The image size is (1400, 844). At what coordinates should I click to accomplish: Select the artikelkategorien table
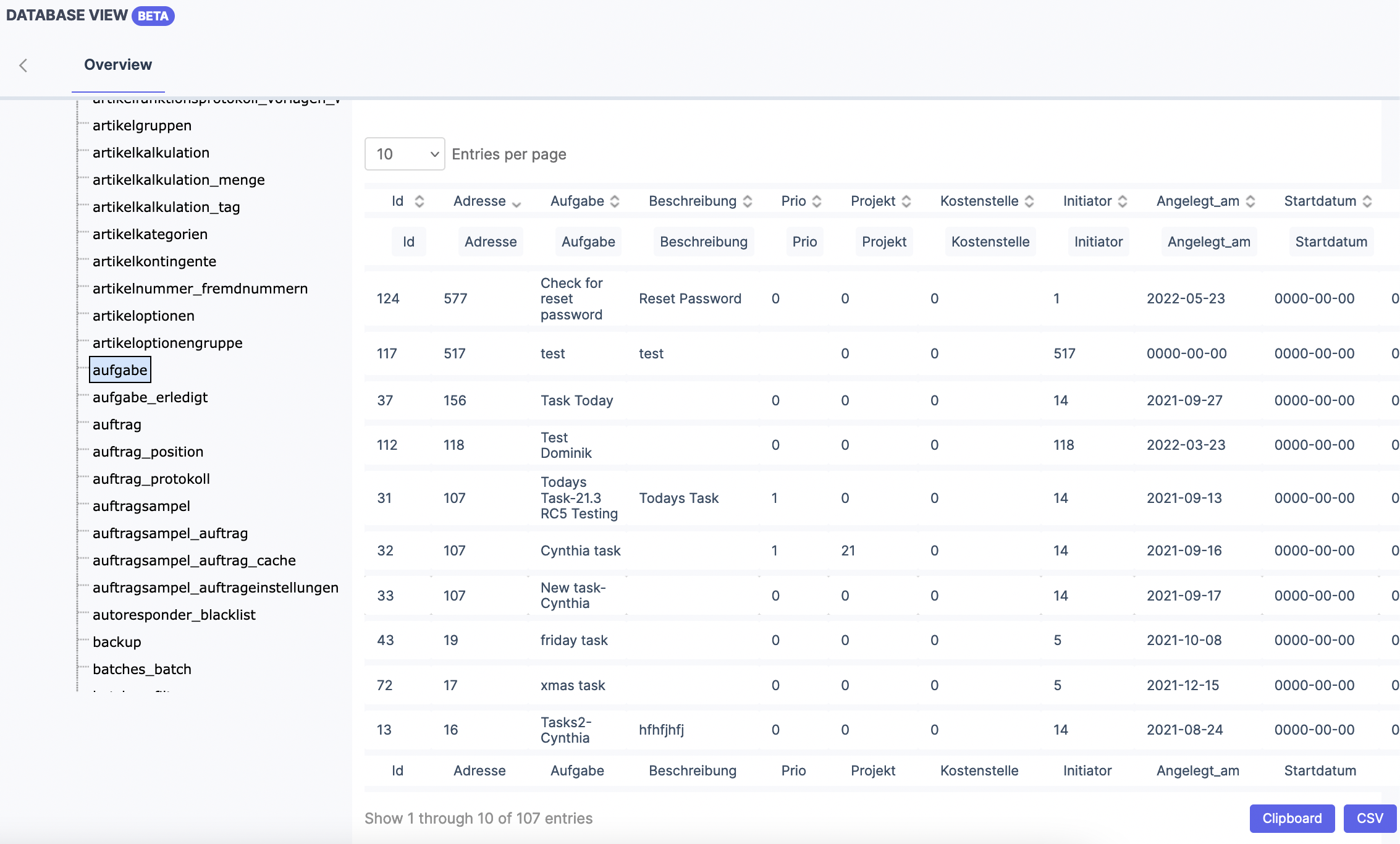150,234
